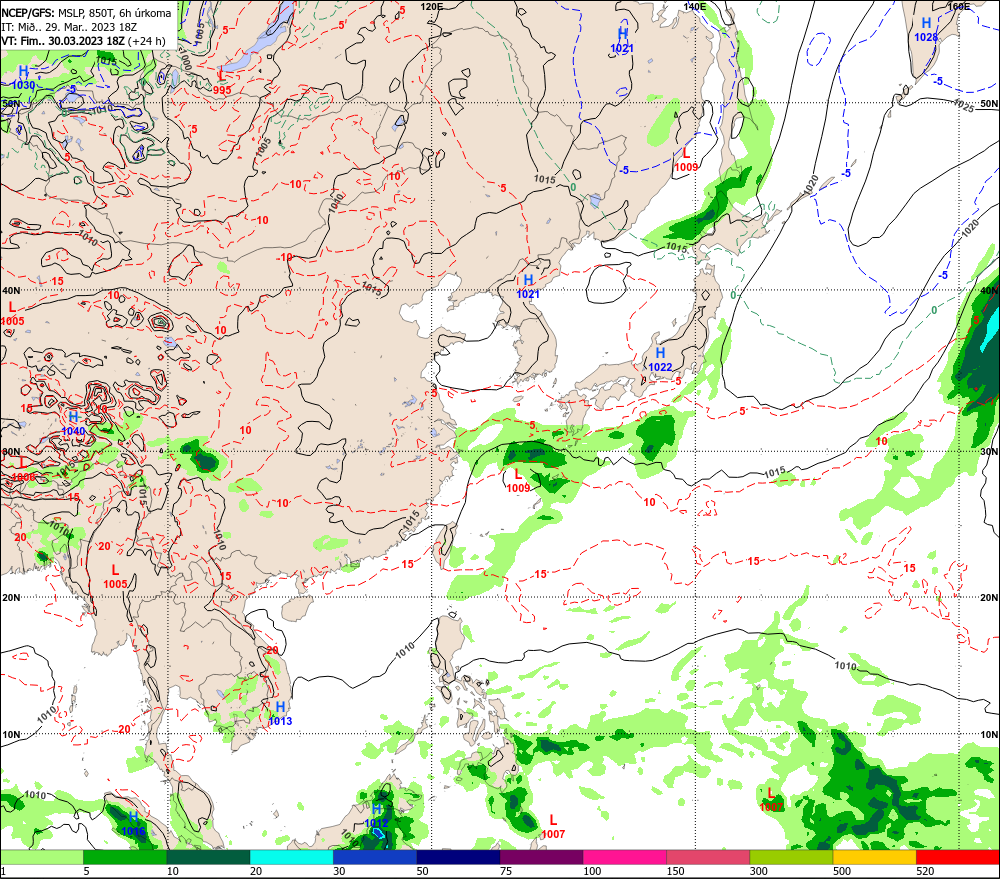
Task: Click the orange 500–520 legend swatch
Action: [874, 857]
